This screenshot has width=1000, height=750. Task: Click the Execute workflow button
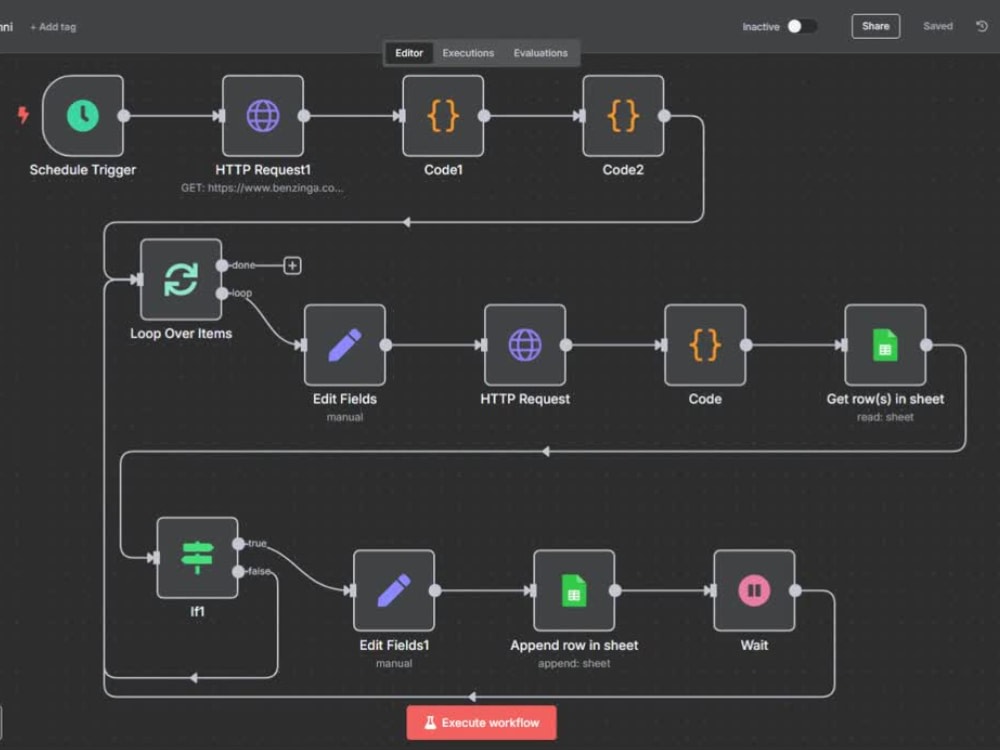coord(482,723)
